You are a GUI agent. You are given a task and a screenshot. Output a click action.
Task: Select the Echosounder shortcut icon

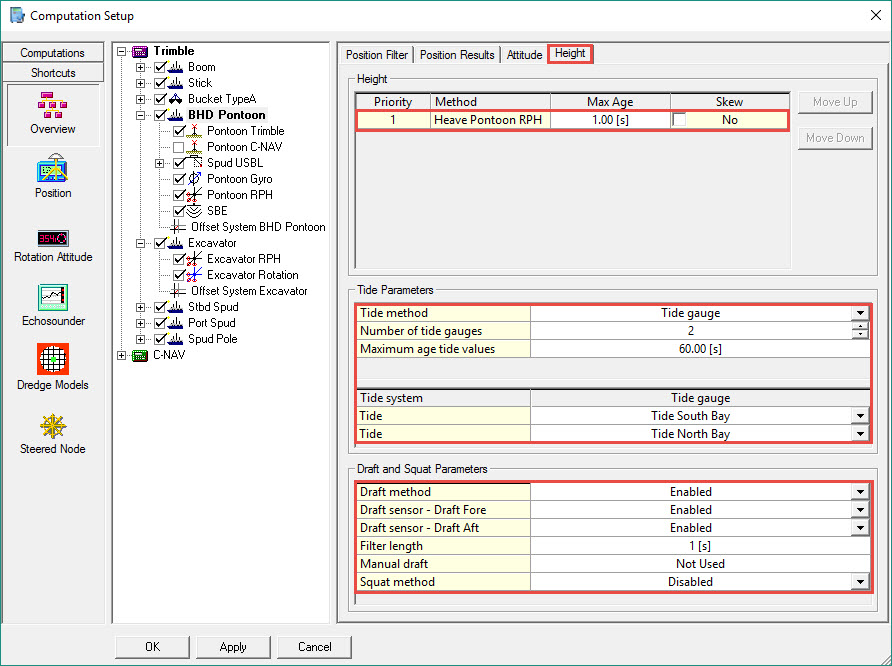[x=53, y=298]
